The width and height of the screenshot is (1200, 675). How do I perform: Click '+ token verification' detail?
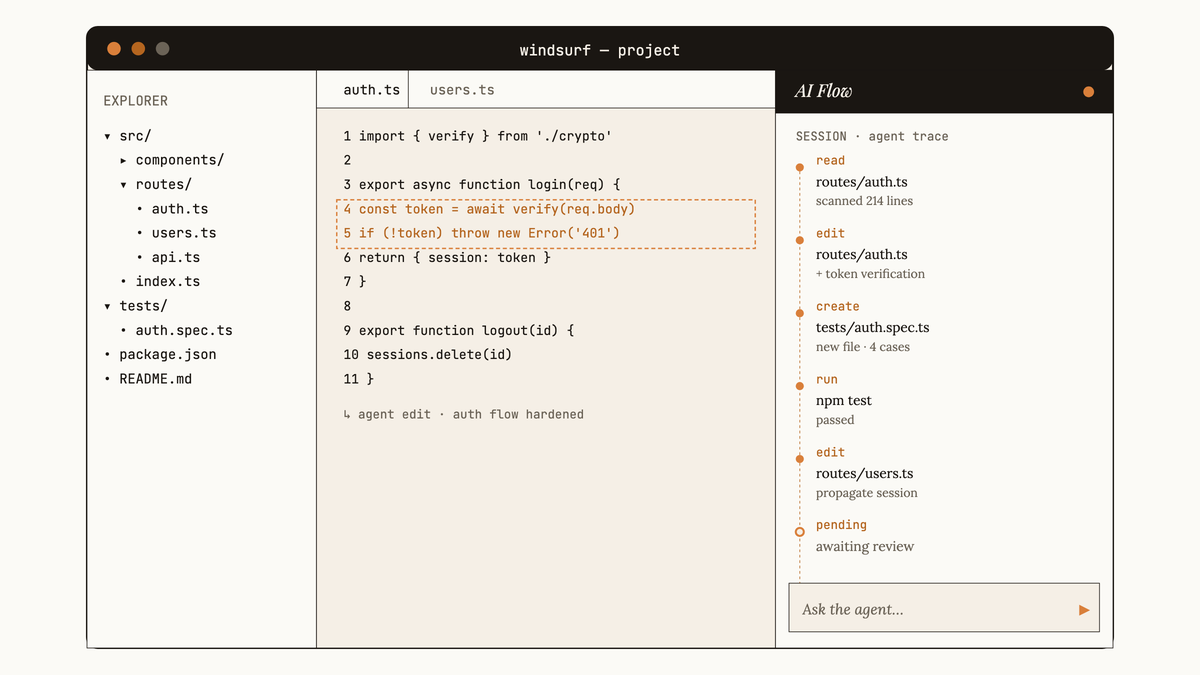click(870, 274)
